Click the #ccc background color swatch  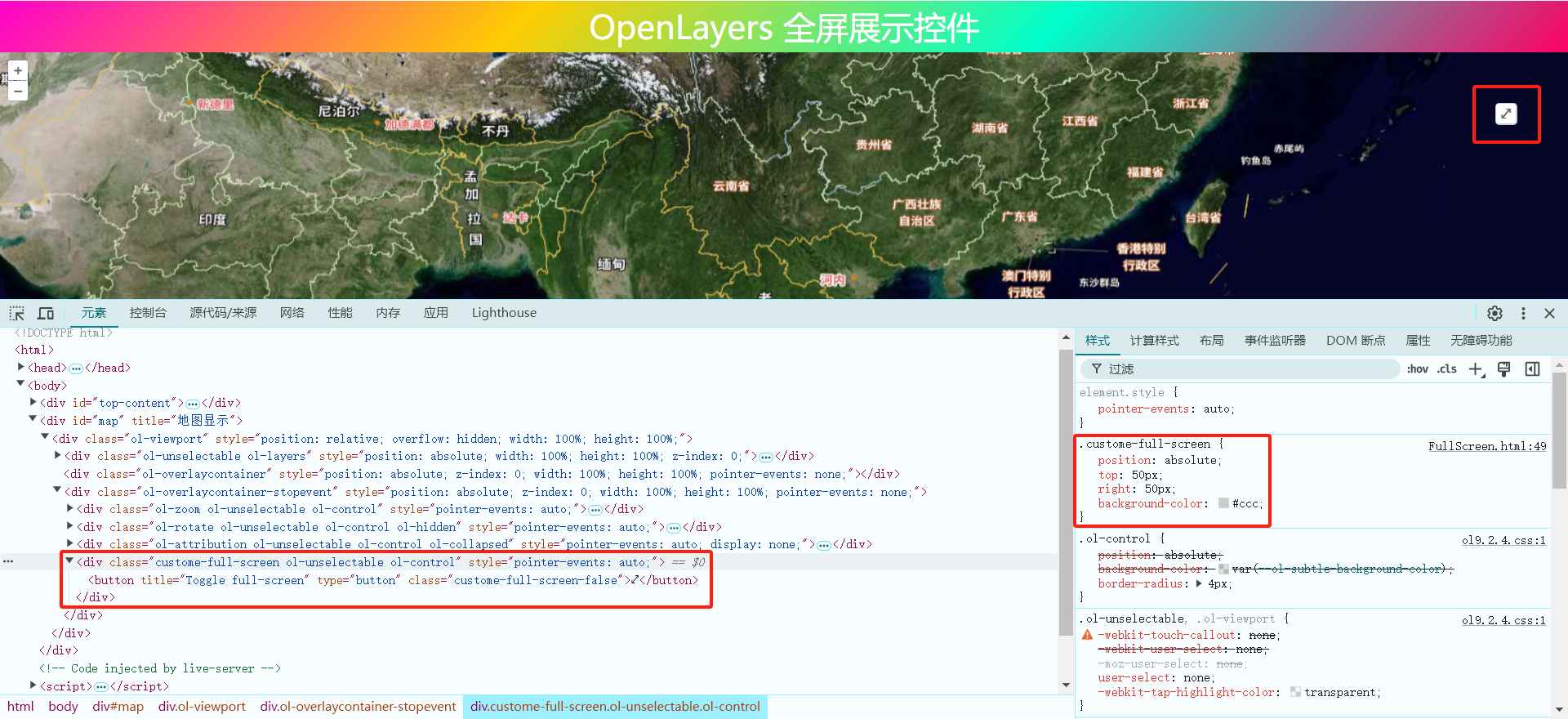coord(1223,503)
